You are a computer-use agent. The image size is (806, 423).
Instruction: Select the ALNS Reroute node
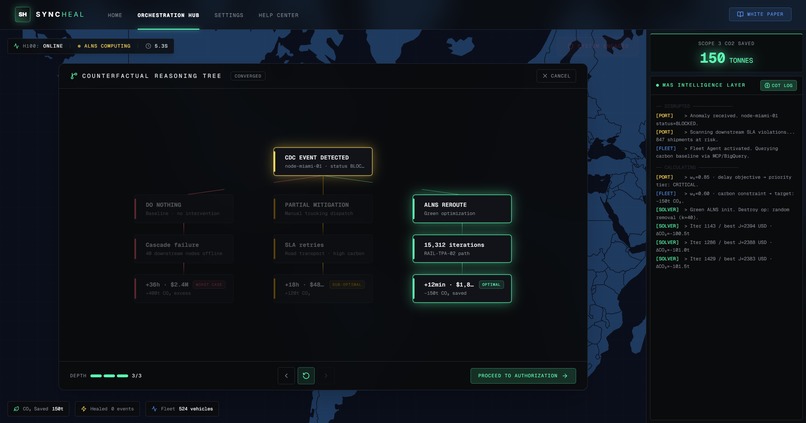pos(462,209)
